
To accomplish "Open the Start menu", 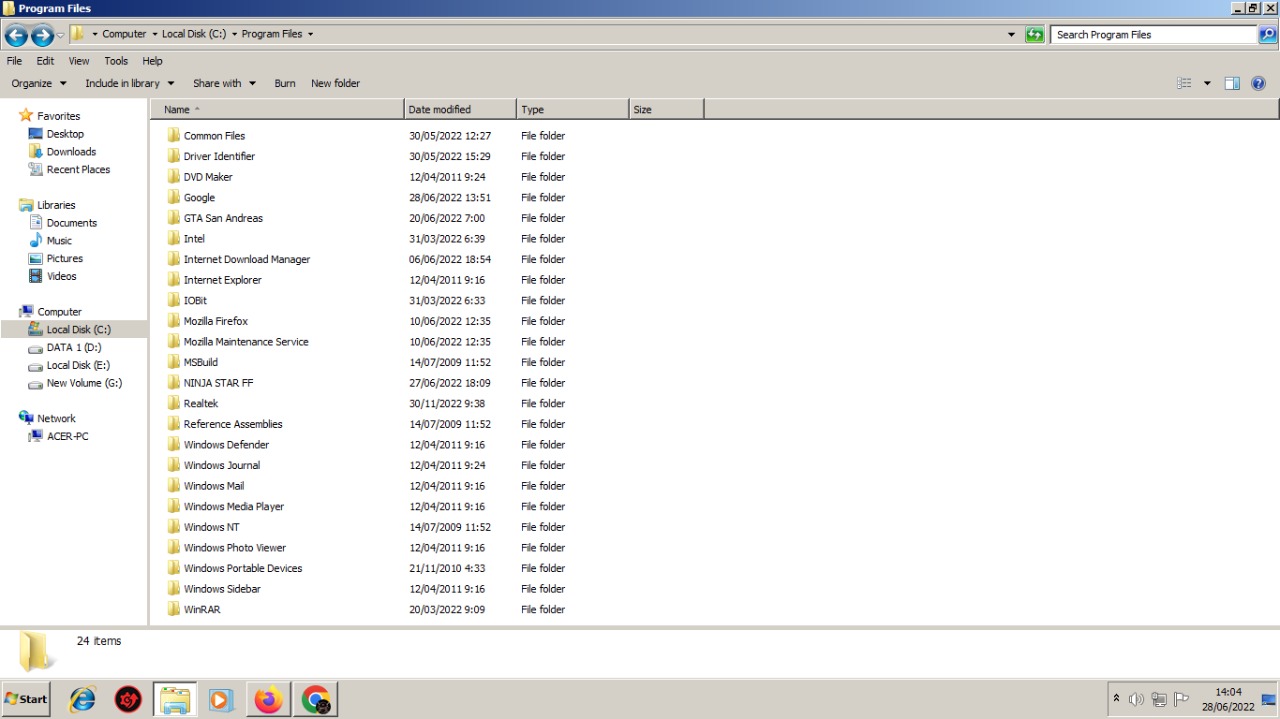I will [26, 700].
